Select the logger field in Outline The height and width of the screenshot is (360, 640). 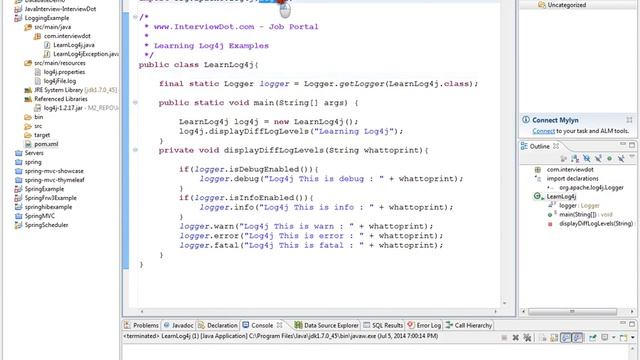(568, 205)
